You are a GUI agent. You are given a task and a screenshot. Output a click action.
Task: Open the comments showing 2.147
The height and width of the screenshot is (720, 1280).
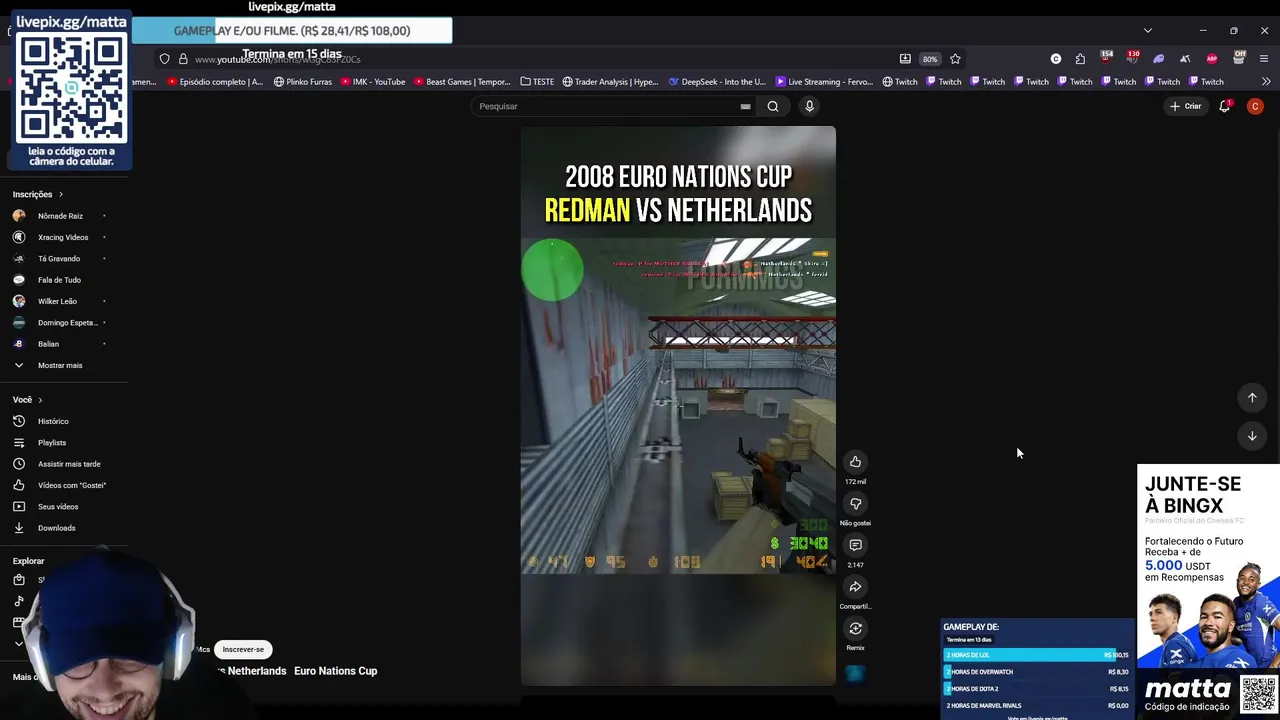(x=855, y=545)
